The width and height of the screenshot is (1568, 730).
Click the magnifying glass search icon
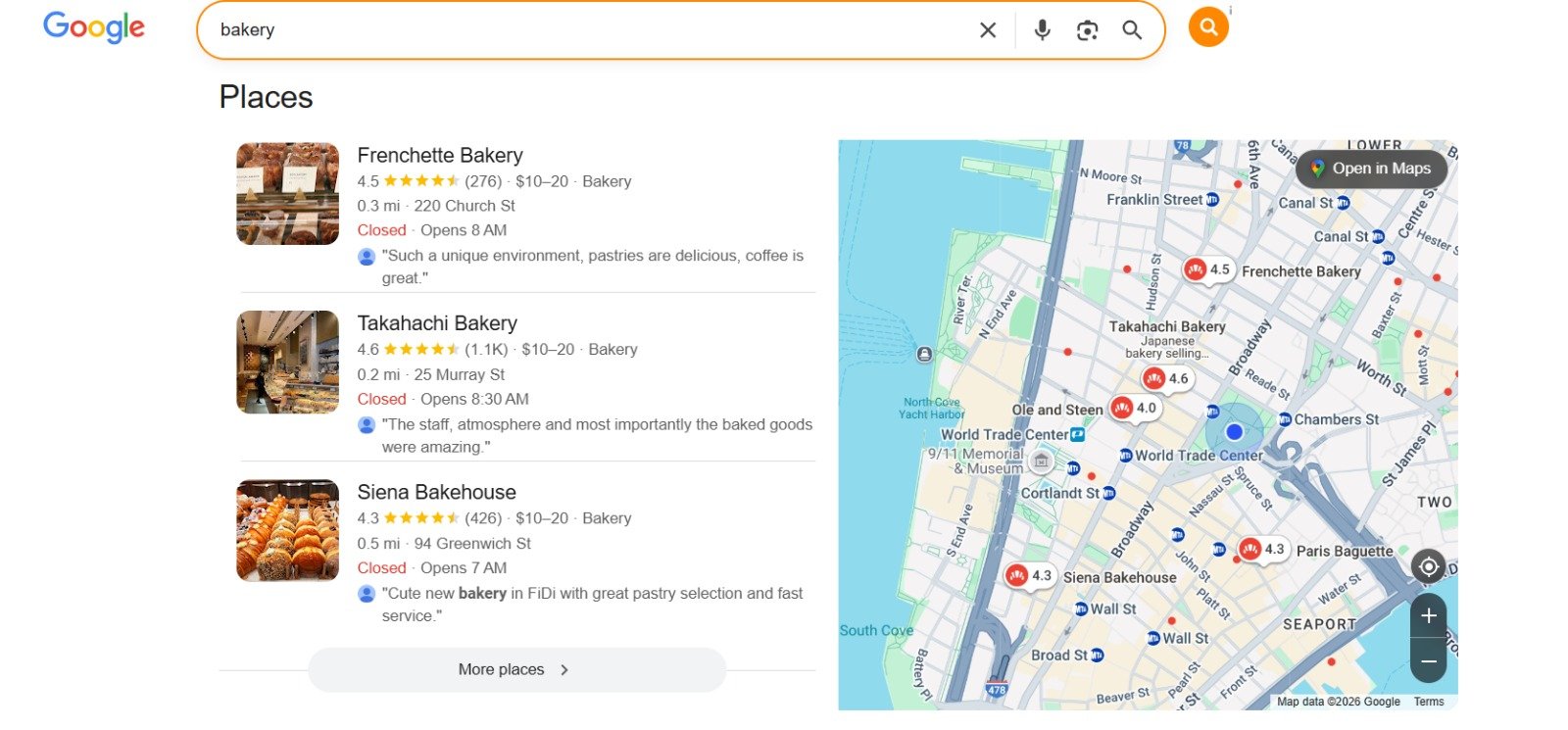click(x=1132, y=30)
